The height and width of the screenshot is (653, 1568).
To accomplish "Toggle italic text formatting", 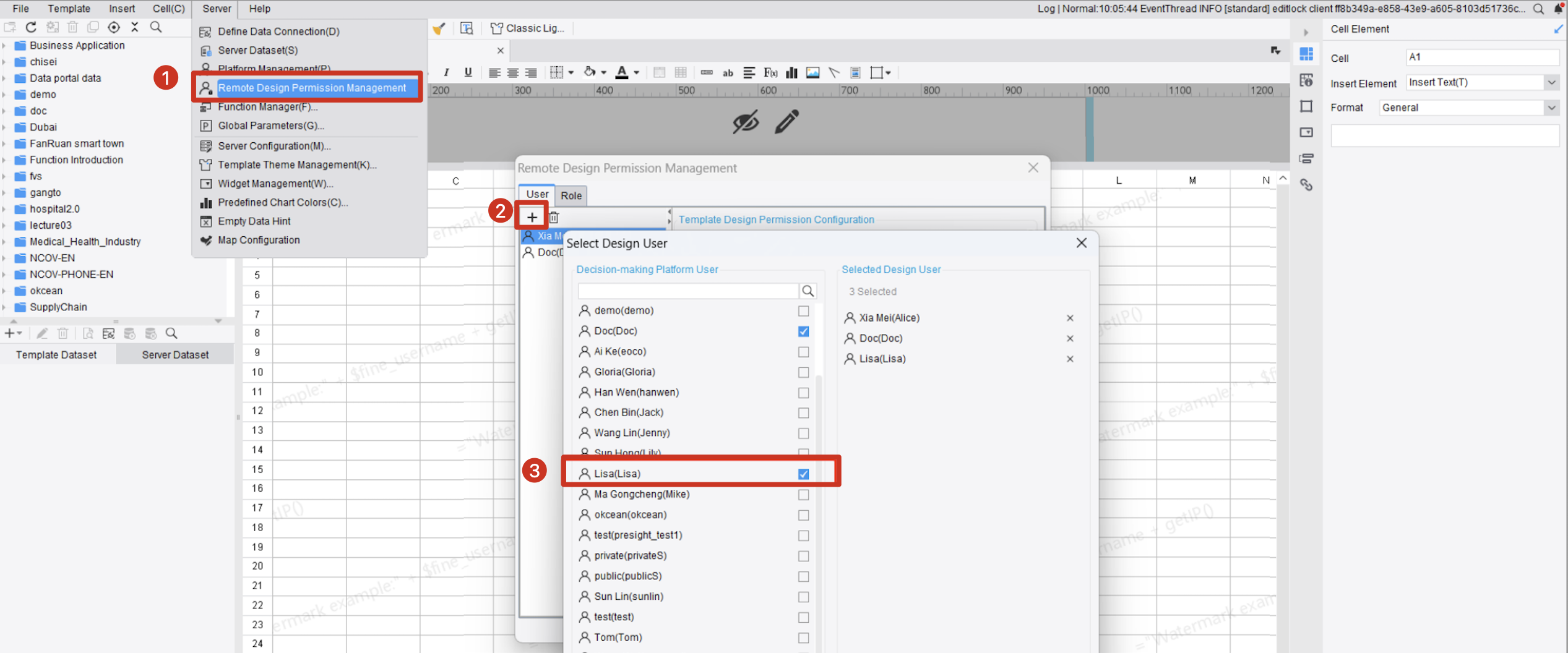I will pos(446,72).
